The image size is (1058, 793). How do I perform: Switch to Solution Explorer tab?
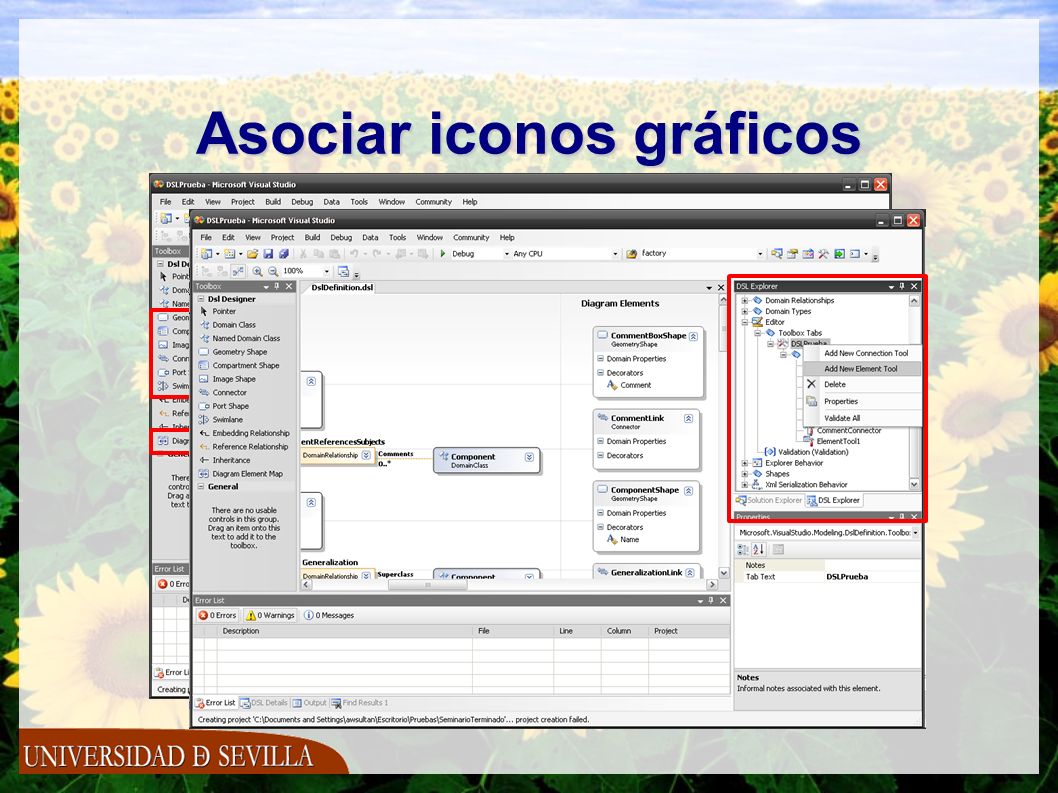click(769, 500)
